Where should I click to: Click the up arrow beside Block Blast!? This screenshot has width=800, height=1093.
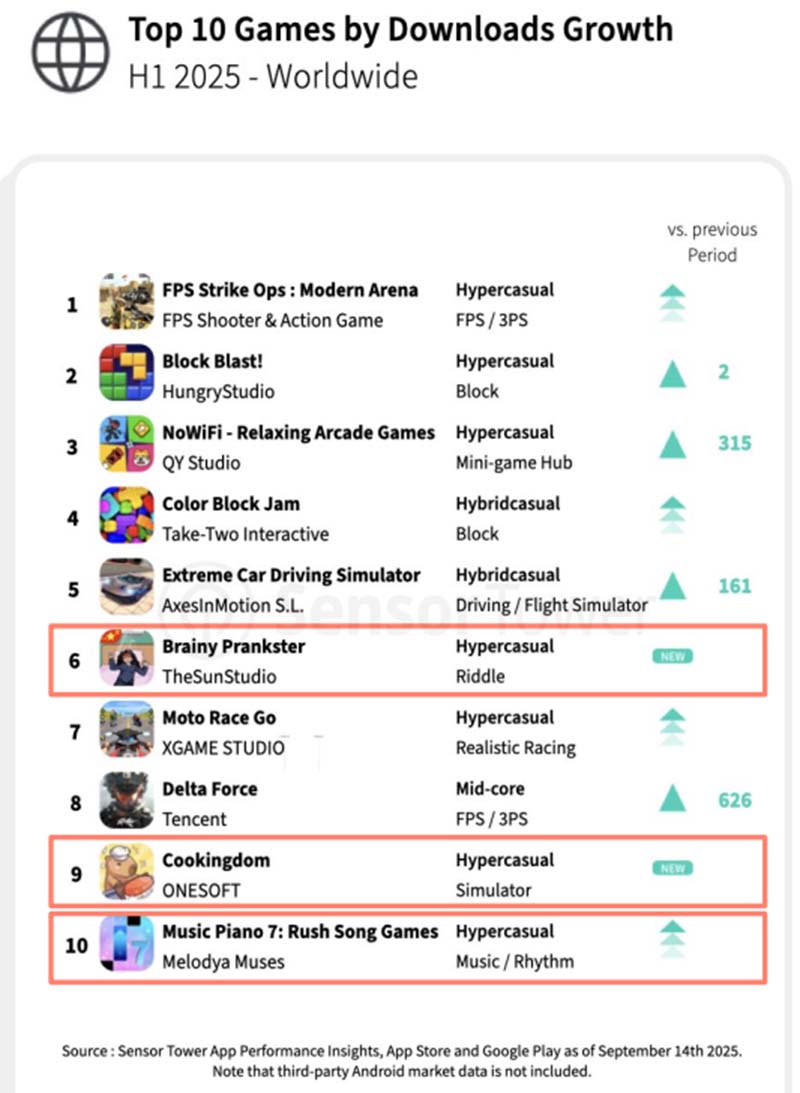(x=673, y=373)
